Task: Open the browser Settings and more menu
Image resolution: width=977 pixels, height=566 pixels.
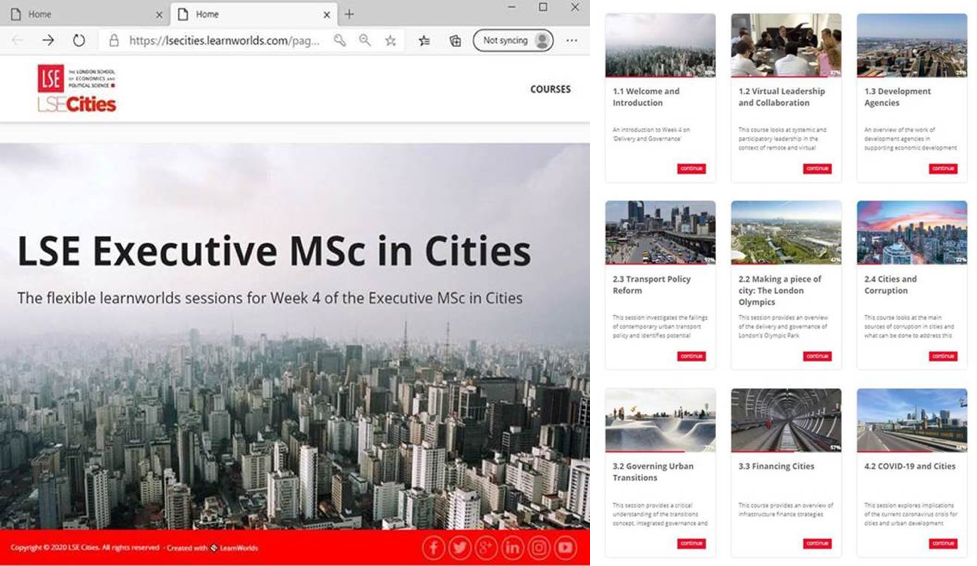Action: (x=572, y=41)
